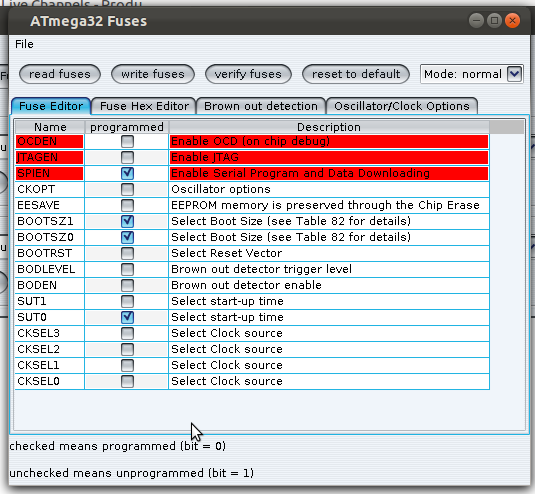Viewport: 535px width, 494px height.
Task: Click 'Brown out detector enable' description
Action: (x=329, y=285)
